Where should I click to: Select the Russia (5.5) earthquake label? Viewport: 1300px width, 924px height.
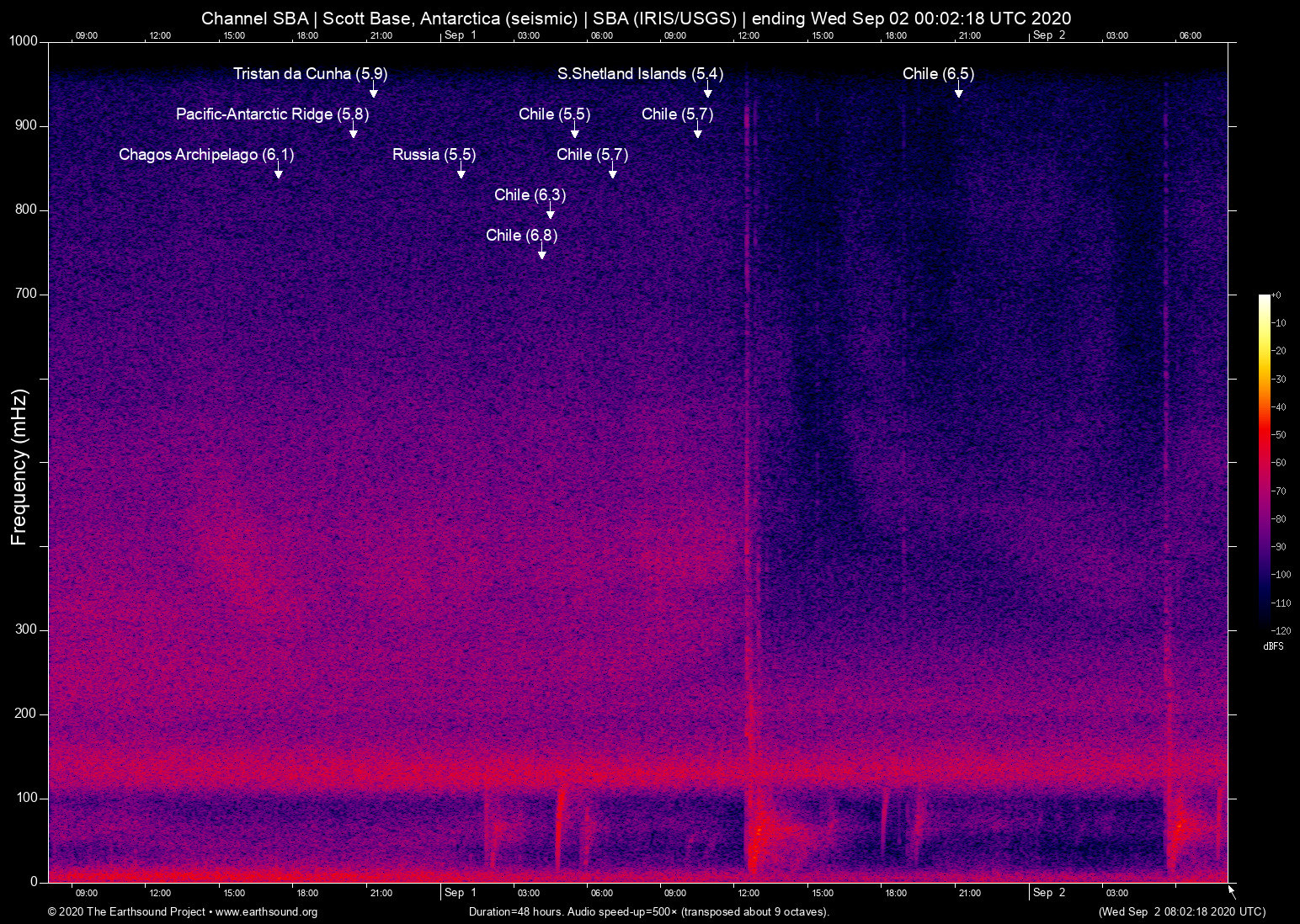(434, 155)
